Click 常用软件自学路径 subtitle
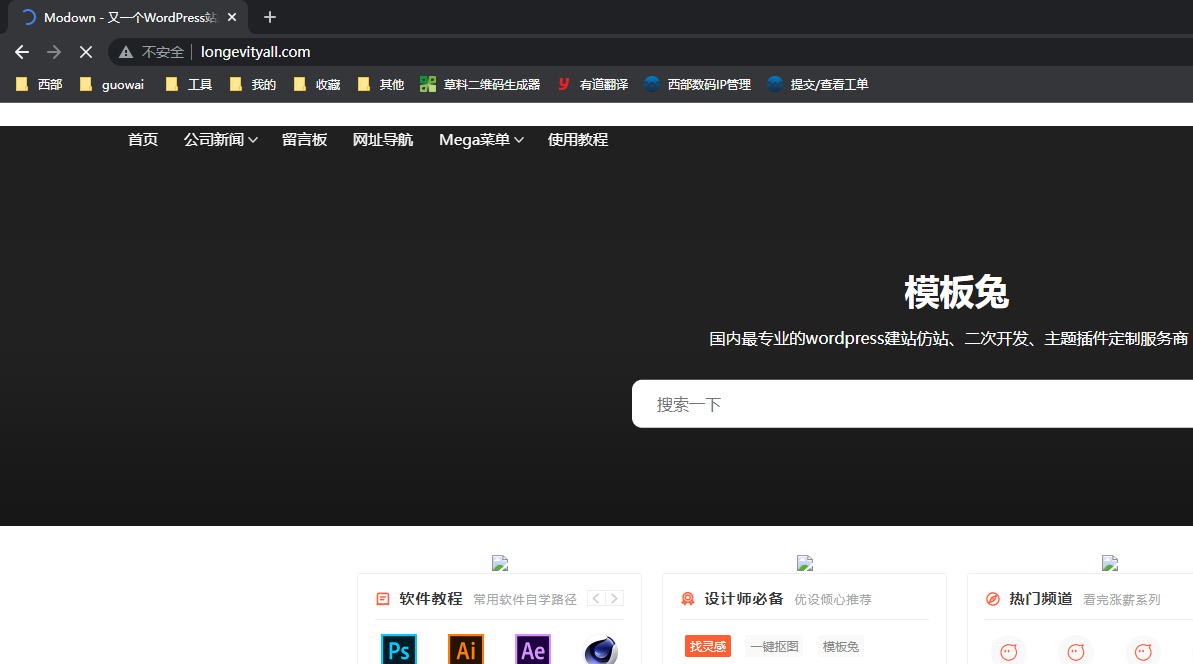This screenshot has width=1193, height=664. coord(525,599)
